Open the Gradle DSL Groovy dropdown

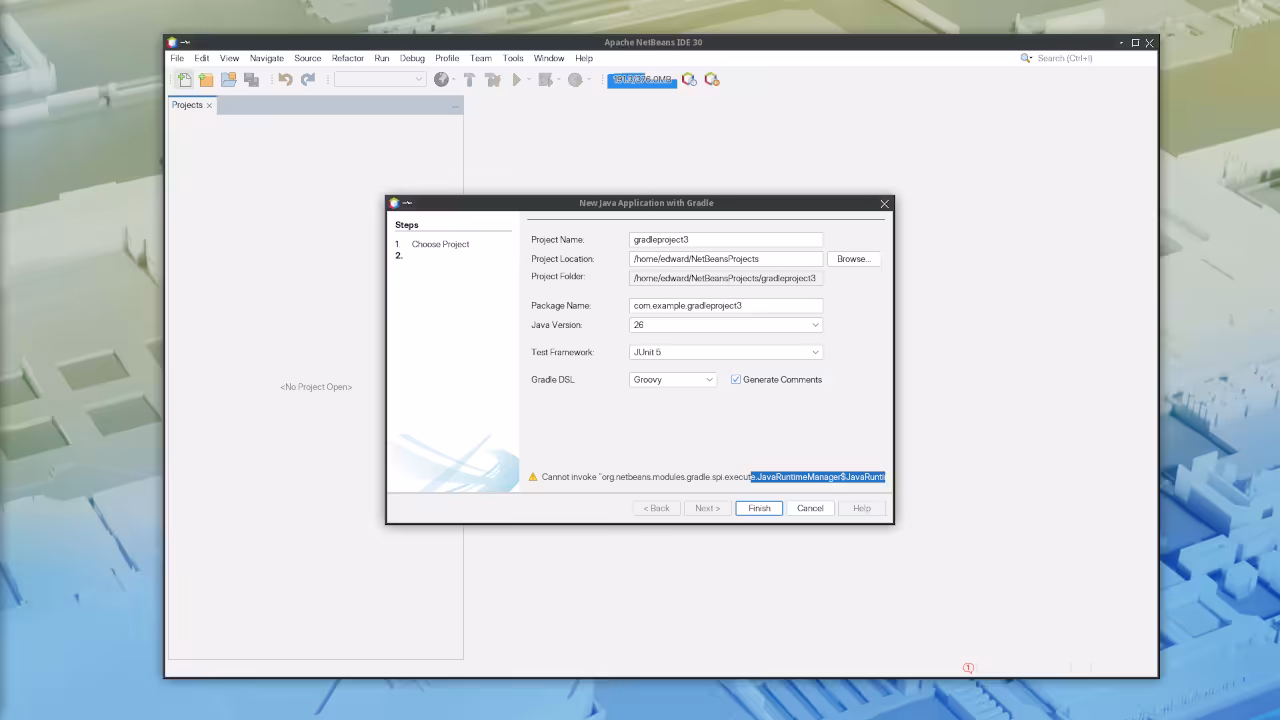point(673,380)
